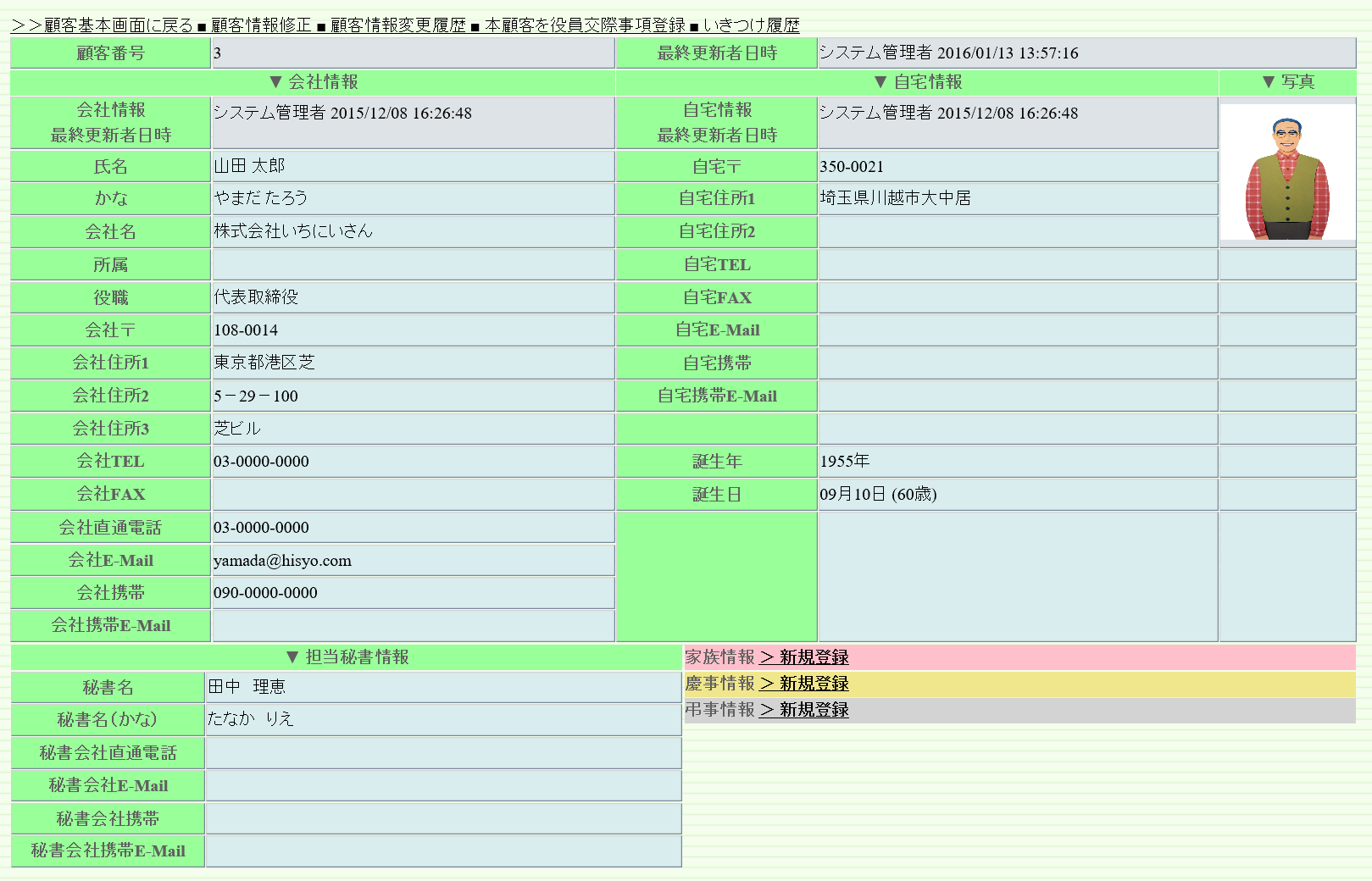1372x881 pixels.
Task: Open 顧客情報修正 page
Action: tap(261, 25)
